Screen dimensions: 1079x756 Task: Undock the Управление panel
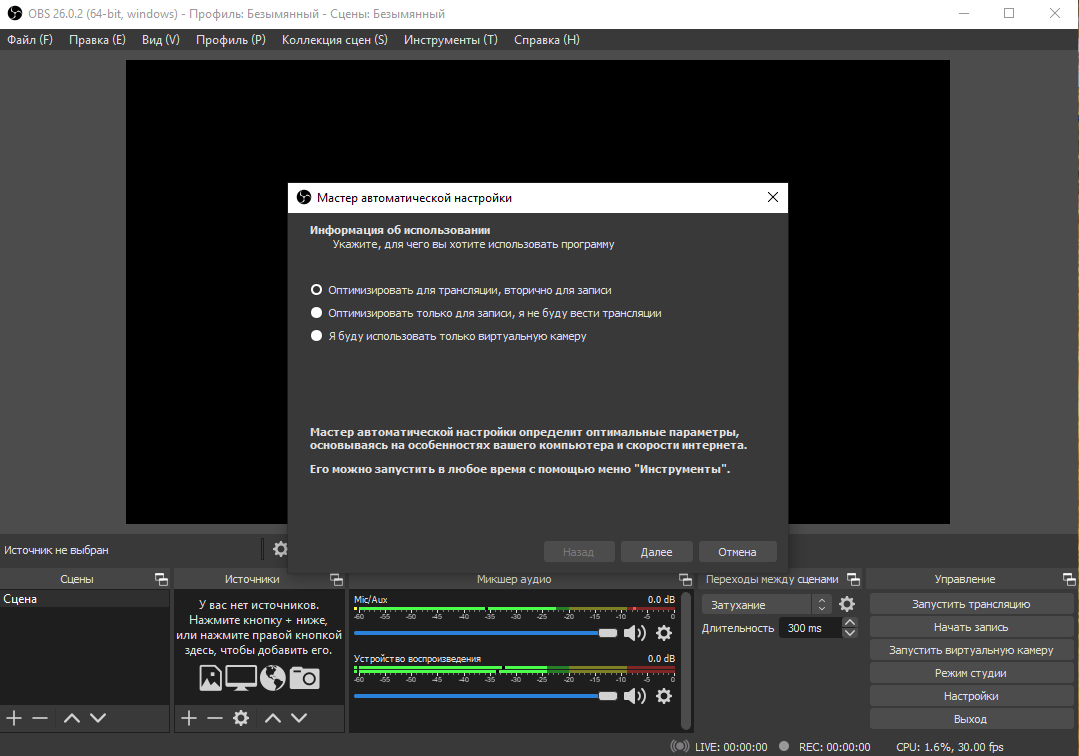[1069, 579]
